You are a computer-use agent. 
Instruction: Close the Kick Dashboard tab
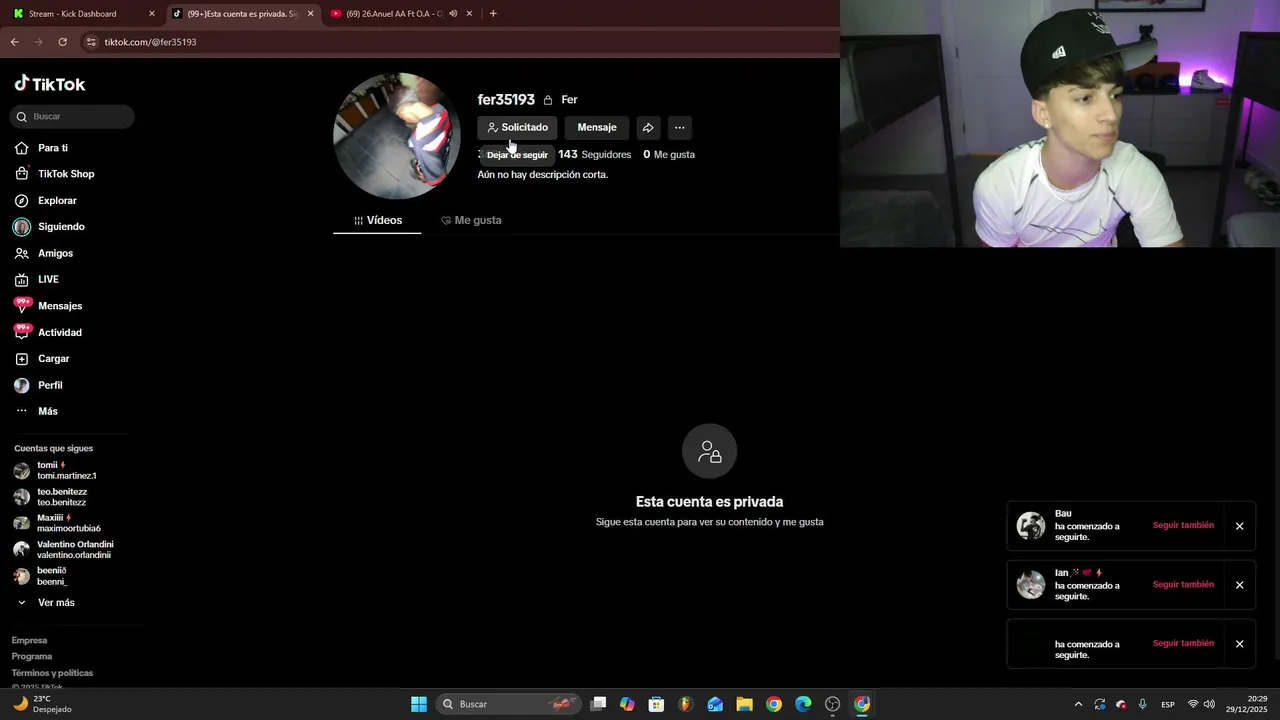pos(152,14)
